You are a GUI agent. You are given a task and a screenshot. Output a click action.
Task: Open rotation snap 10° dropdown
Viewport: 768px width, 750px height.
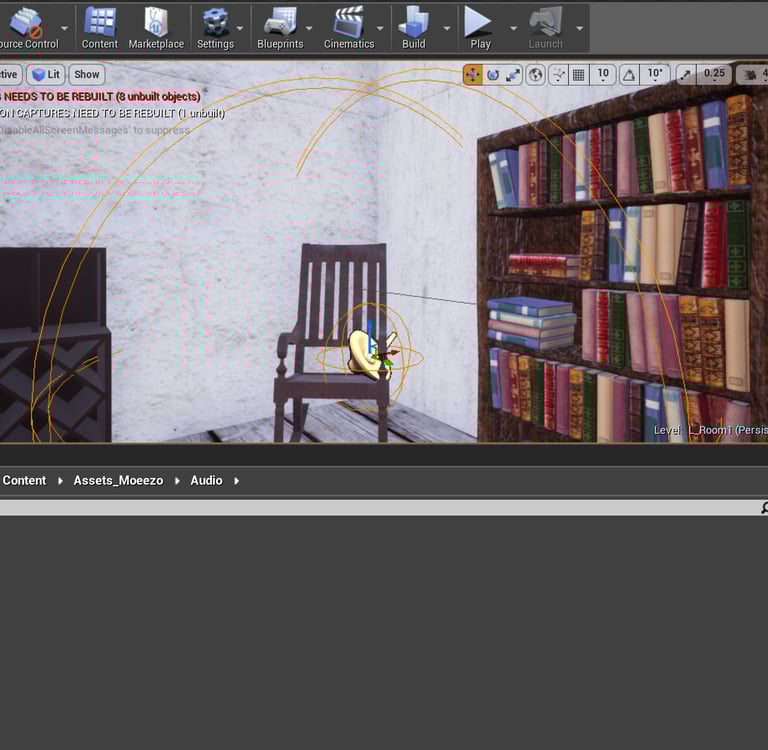click(655, 75)
